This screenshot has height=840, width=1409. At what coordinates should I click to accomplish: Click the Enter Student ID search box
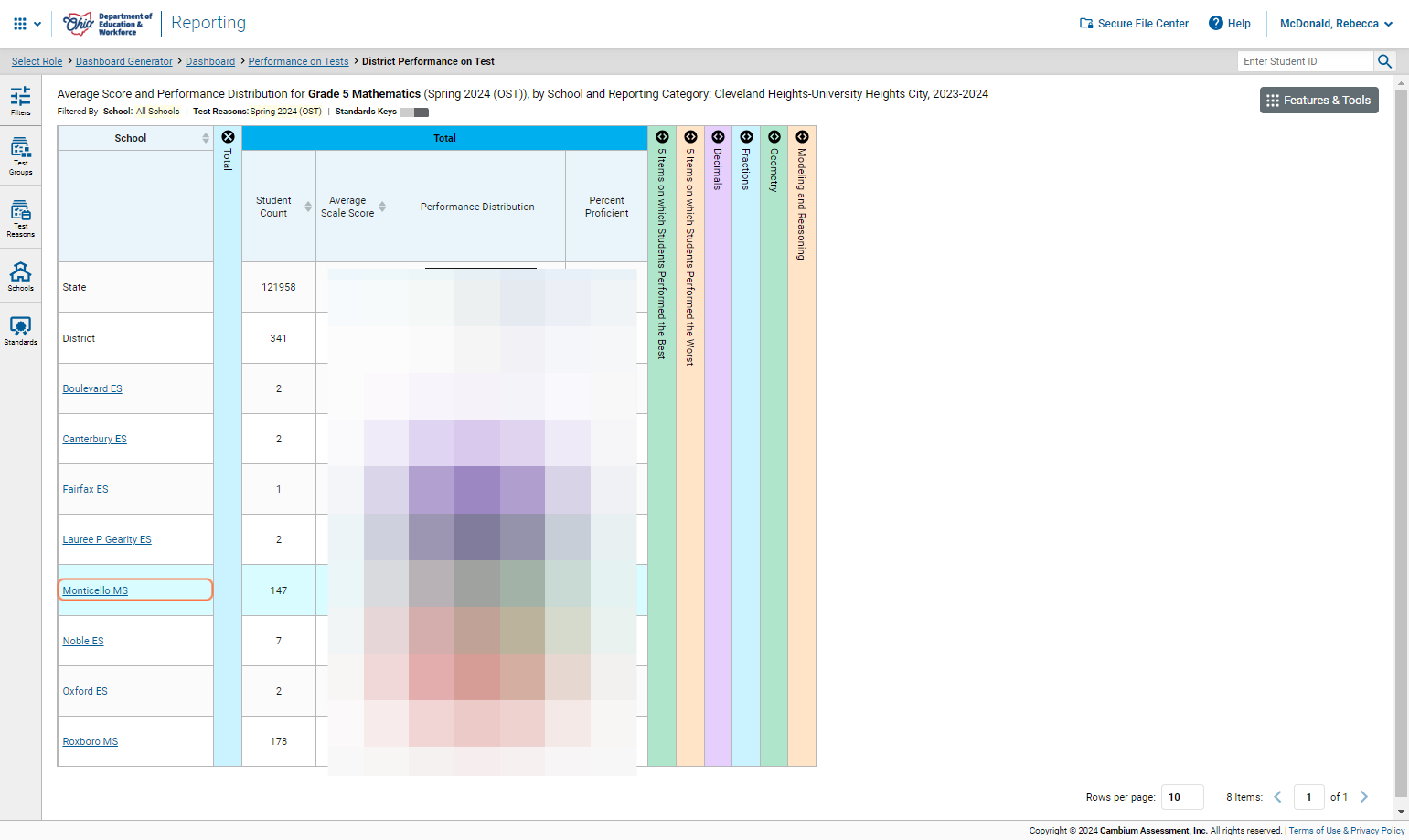coord(1306,61)
